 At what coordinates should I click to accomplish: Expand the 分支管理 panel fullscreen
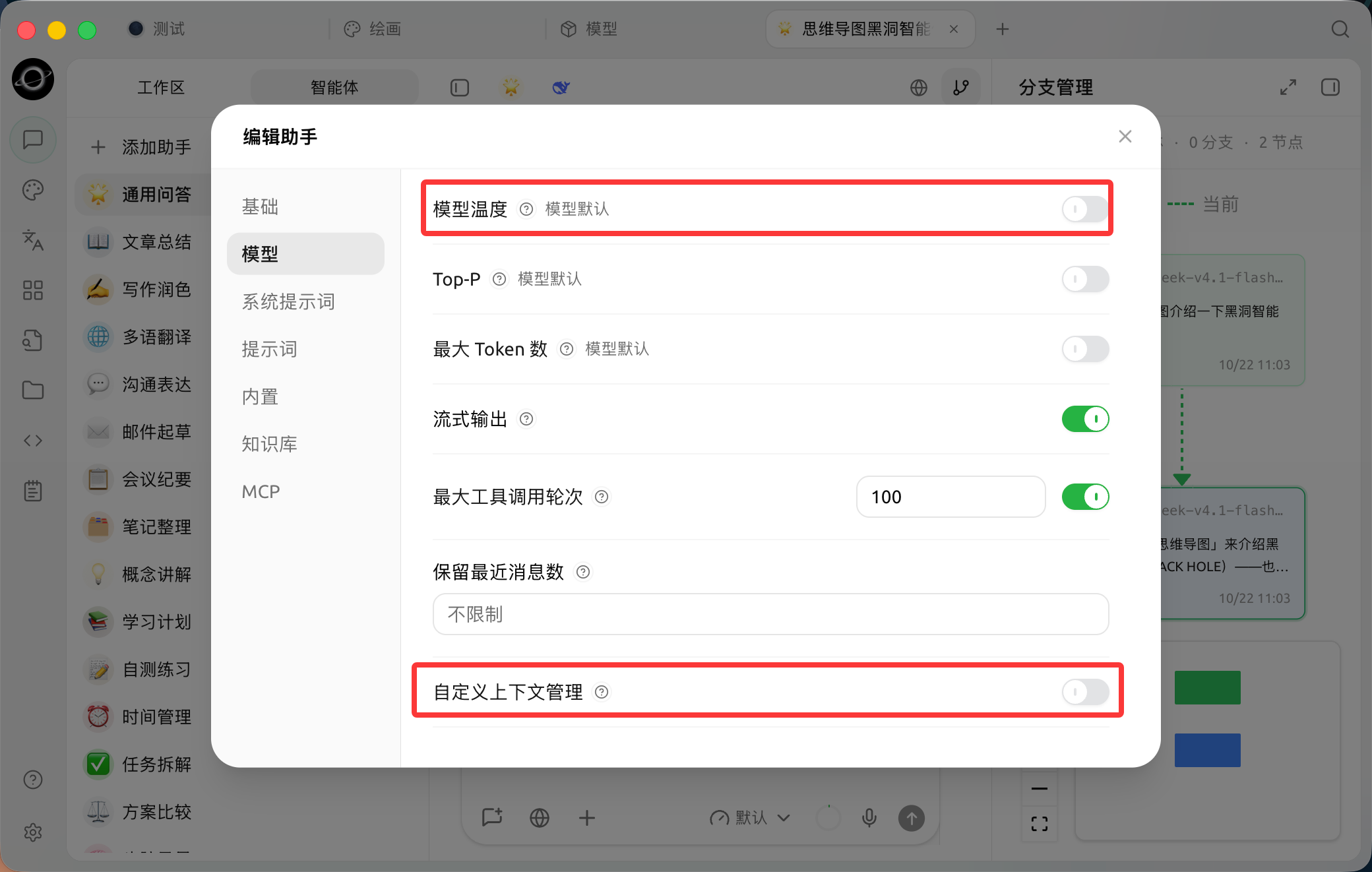point(1288,87)
